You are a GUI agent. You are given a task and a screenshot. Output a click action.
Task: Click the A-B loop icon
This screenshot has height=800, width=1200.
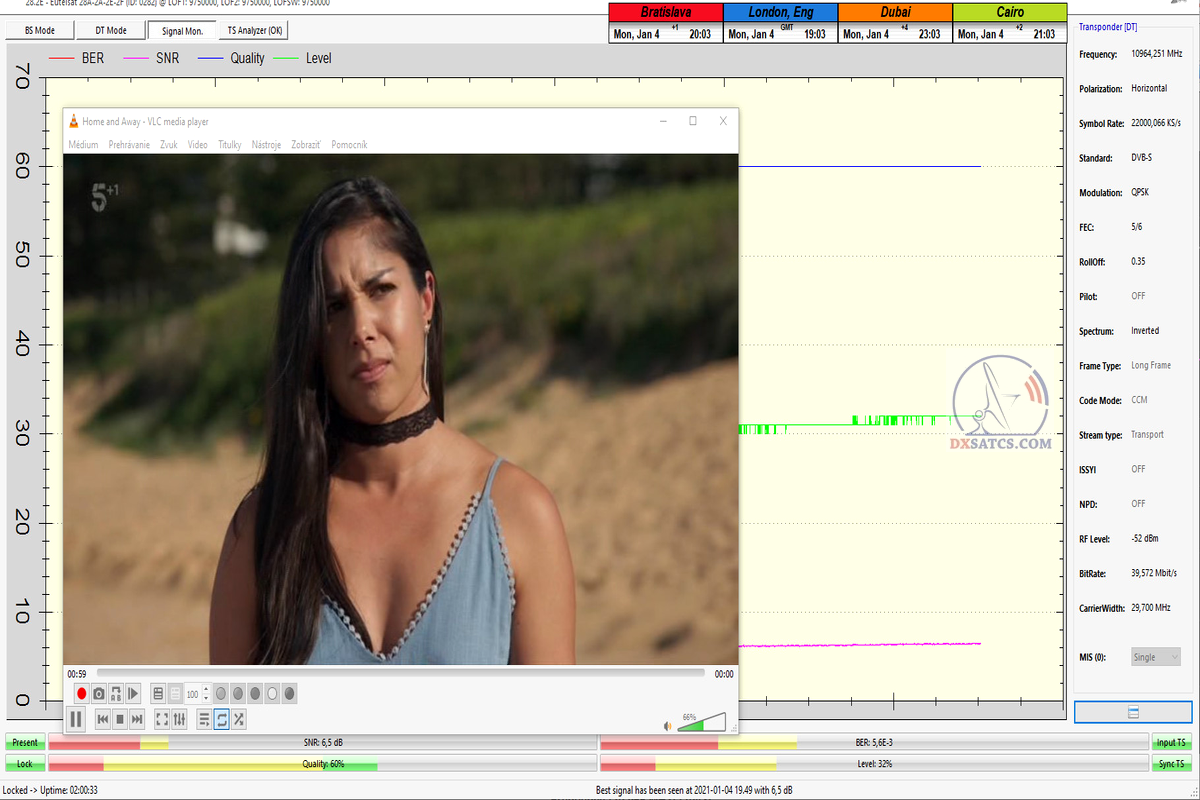click(x=116, y=693)
